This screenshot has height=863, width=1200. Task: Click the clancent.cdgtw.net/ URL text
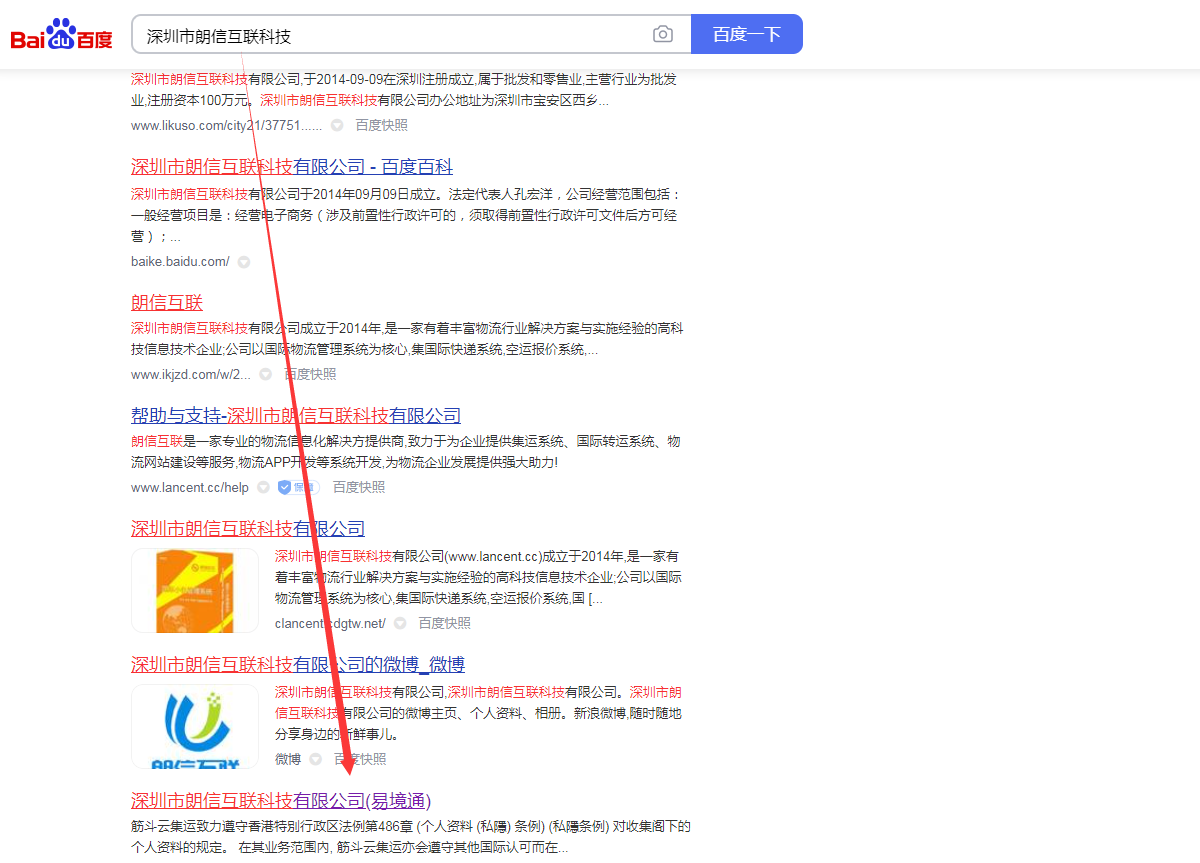330,623
